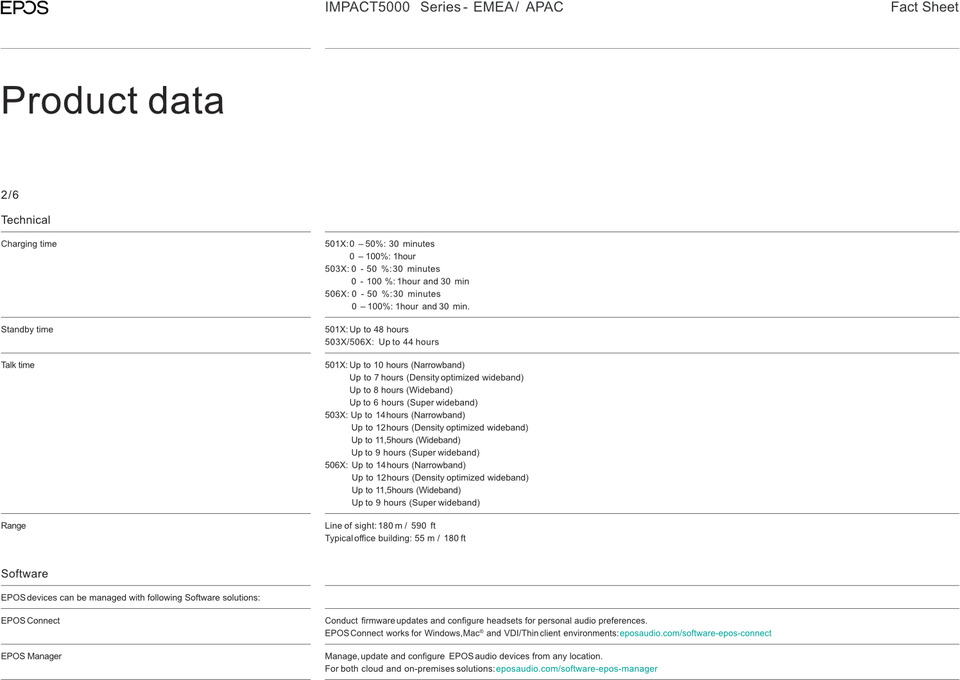Click the "Line of sight: 180 m / 590 ft" text
The width and height of the screenshot is (960, 680).
(380, 525)
